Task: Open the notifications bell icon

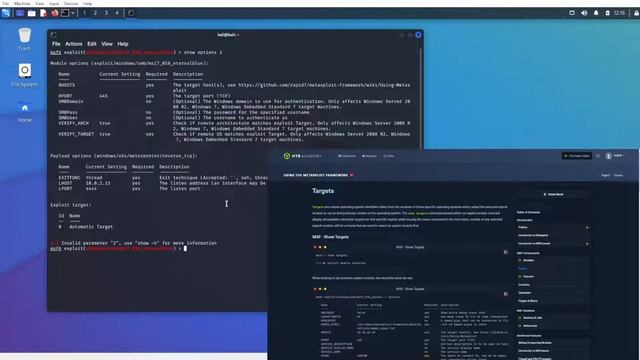Action: click(x=596, y=13)
